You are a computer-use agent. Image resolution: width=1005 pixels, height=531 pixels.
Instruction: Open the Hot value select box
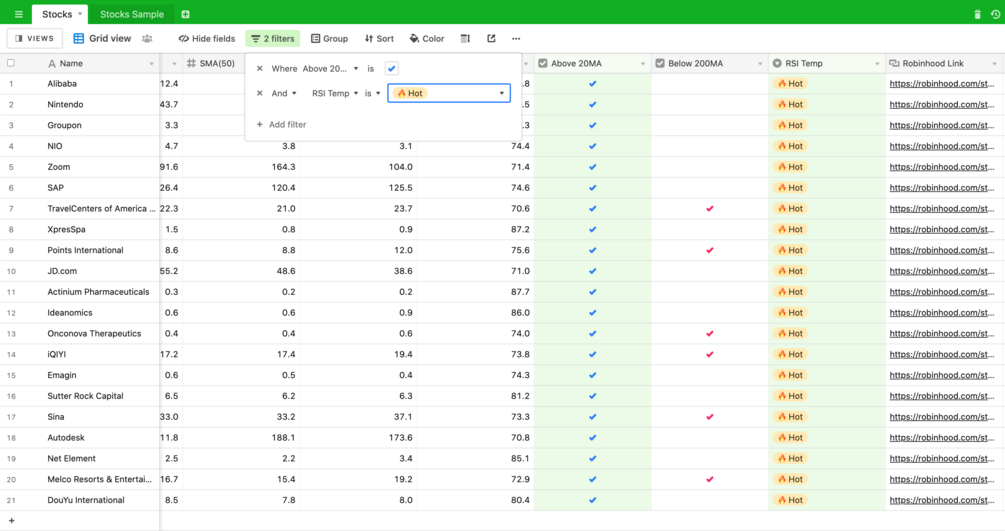(449, 93)
